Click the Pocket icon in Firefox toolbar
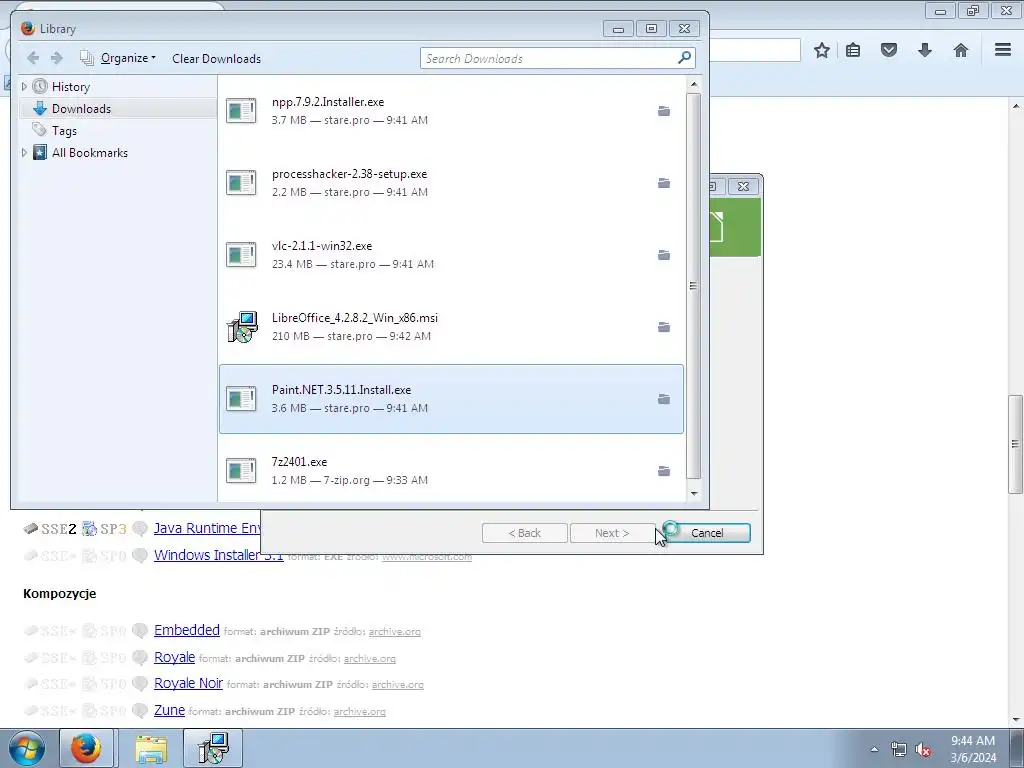Viewport: 1024px width, 768px height. [889, 50]
